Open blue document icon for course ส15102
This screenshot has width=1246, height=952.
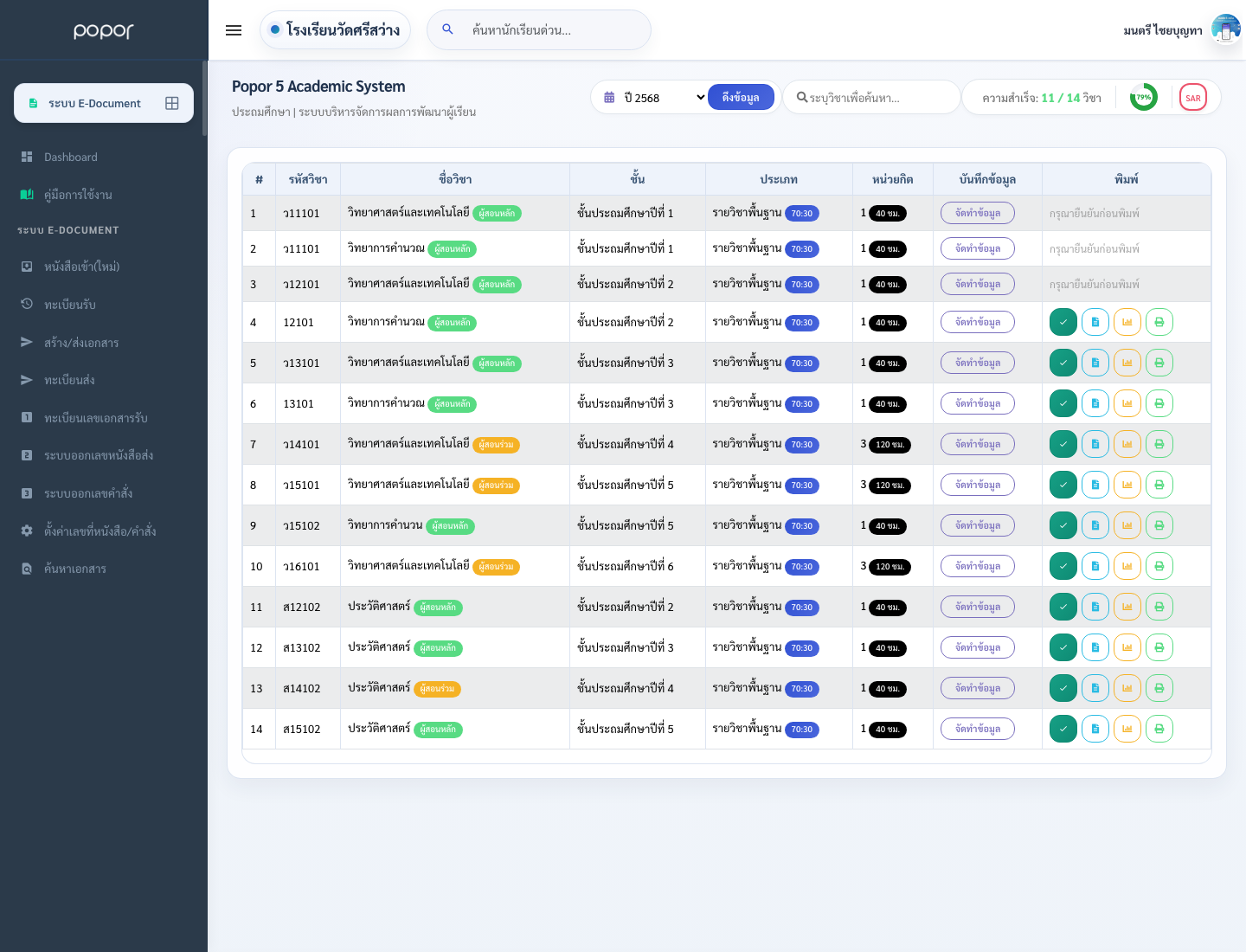1095,729
